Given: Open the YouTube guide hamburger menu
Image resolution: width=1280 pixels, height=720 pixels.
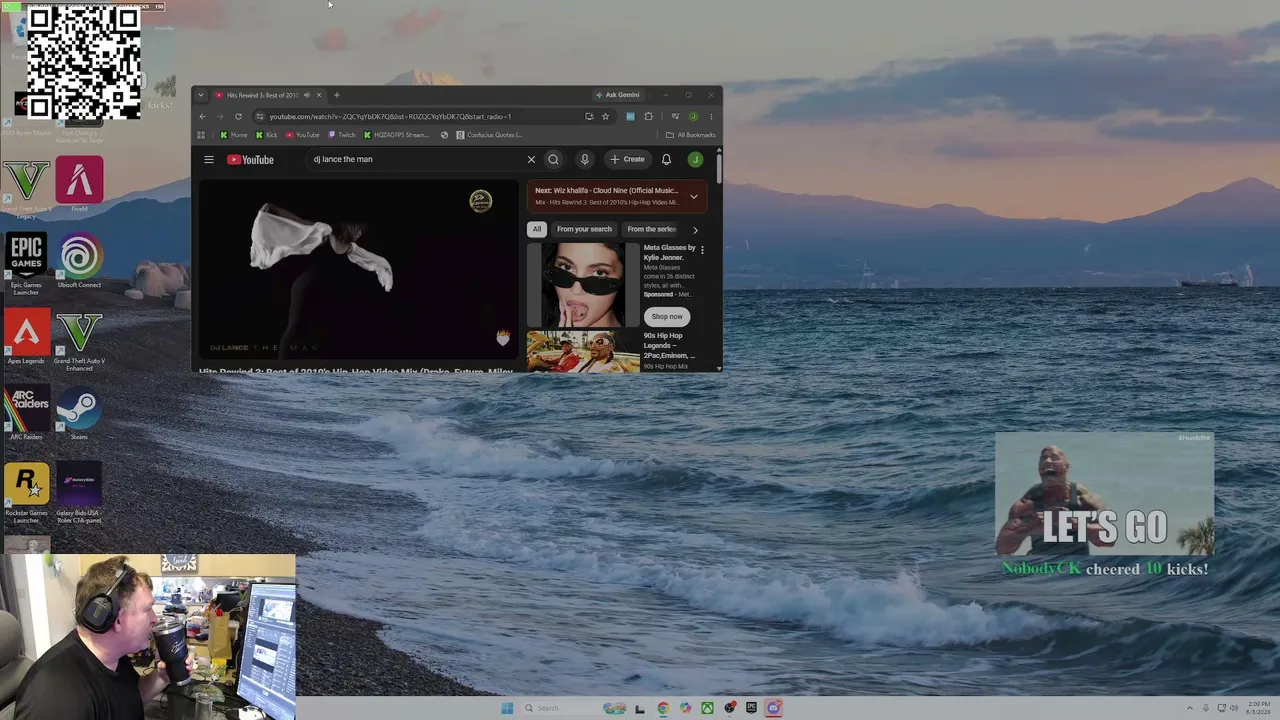Looking at the screenshot, I should (x=208, y=160).
